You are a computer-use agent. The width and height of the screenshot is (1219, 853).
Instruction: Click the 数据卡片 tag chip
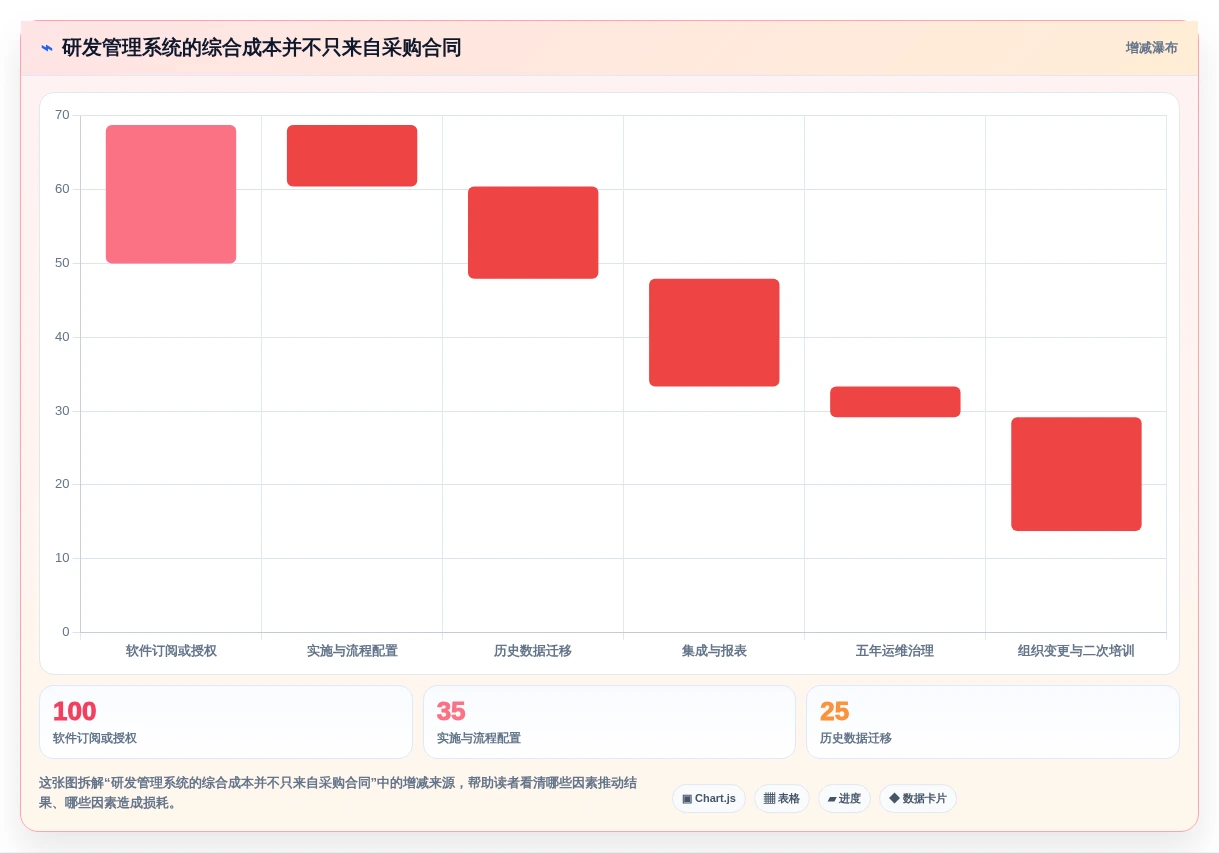point(918,798)
